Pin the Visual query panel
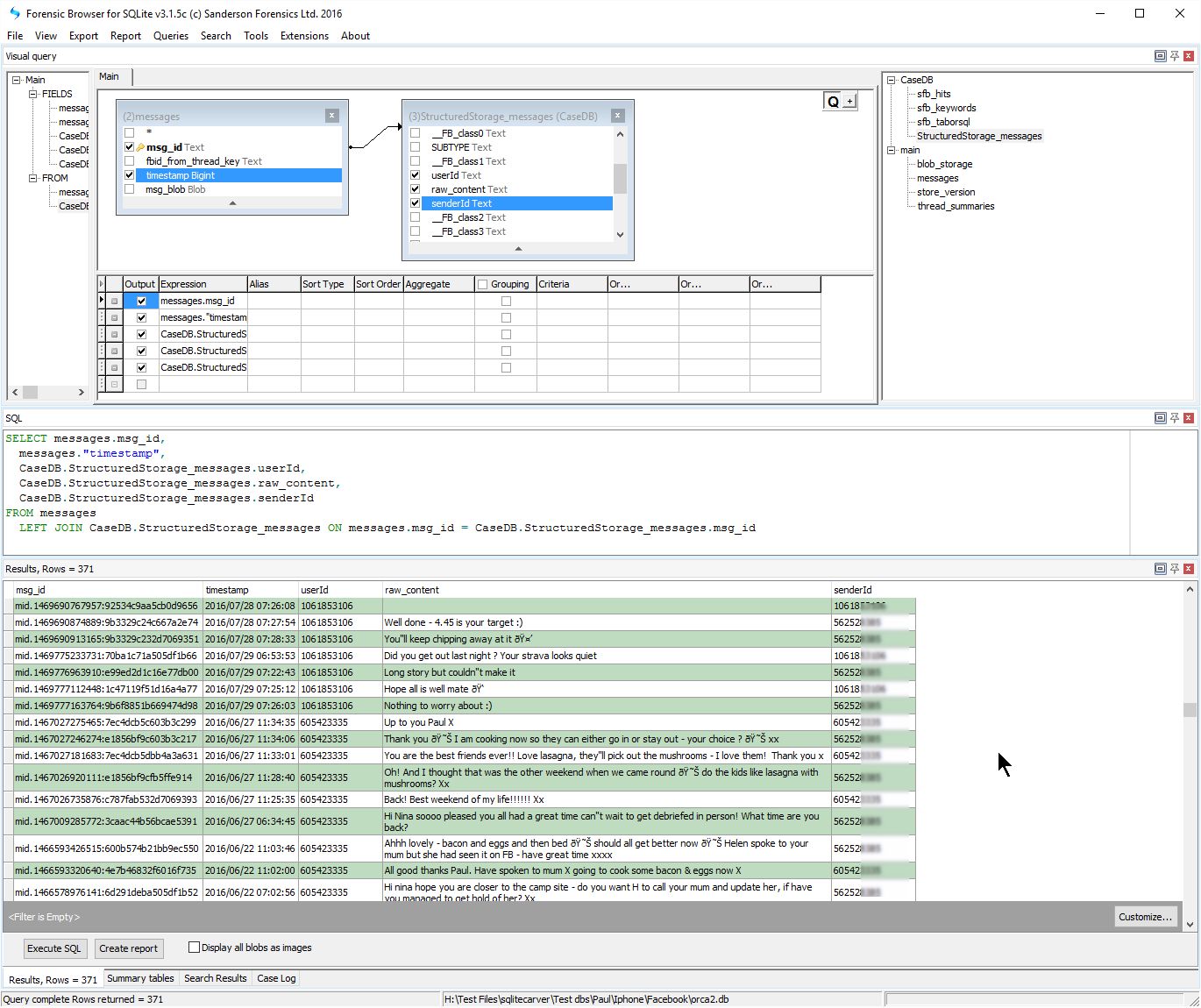1201x1008 pixels. 1175,56
